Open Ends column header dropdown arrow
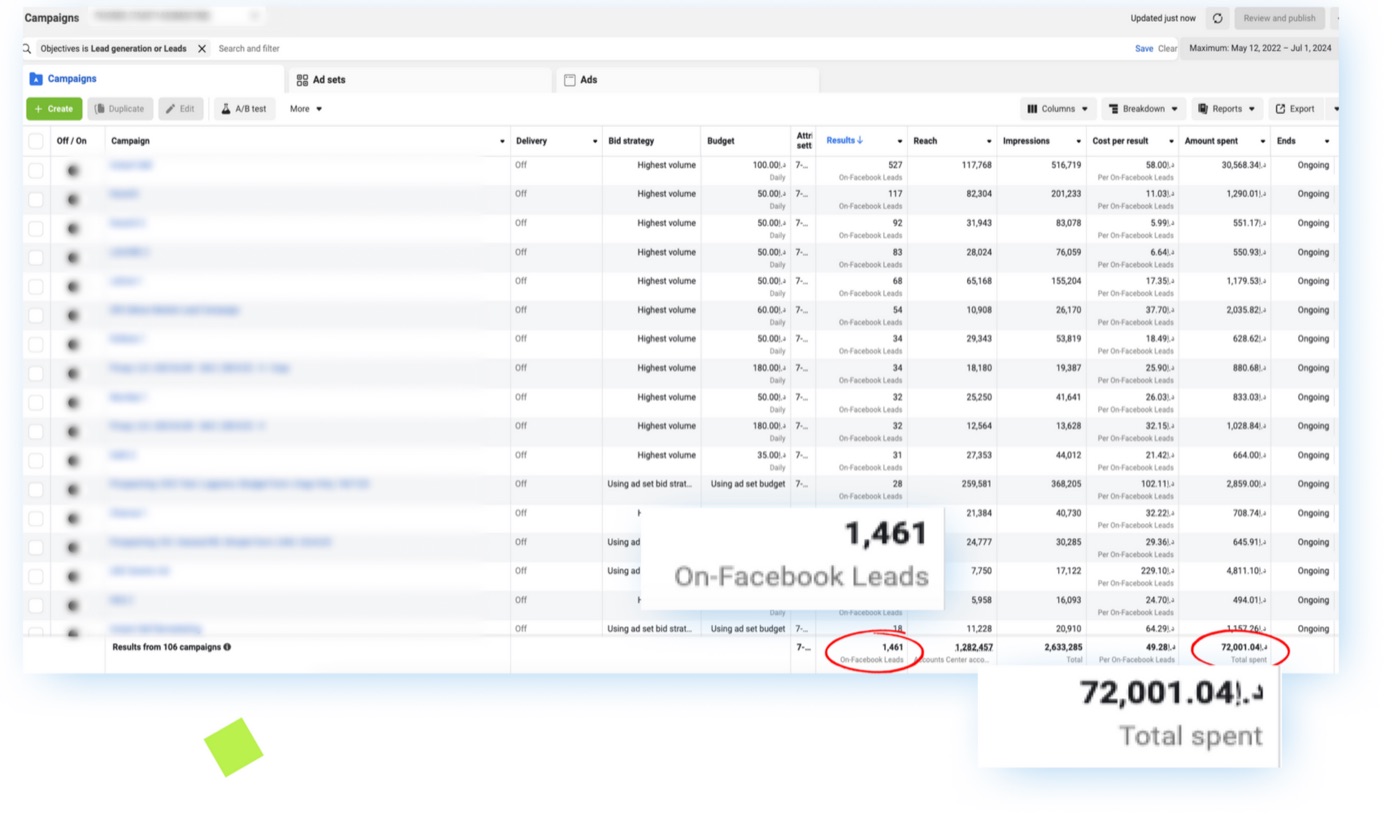Viewport: 1400px width, 820px height. click(x=1327, y=142)
